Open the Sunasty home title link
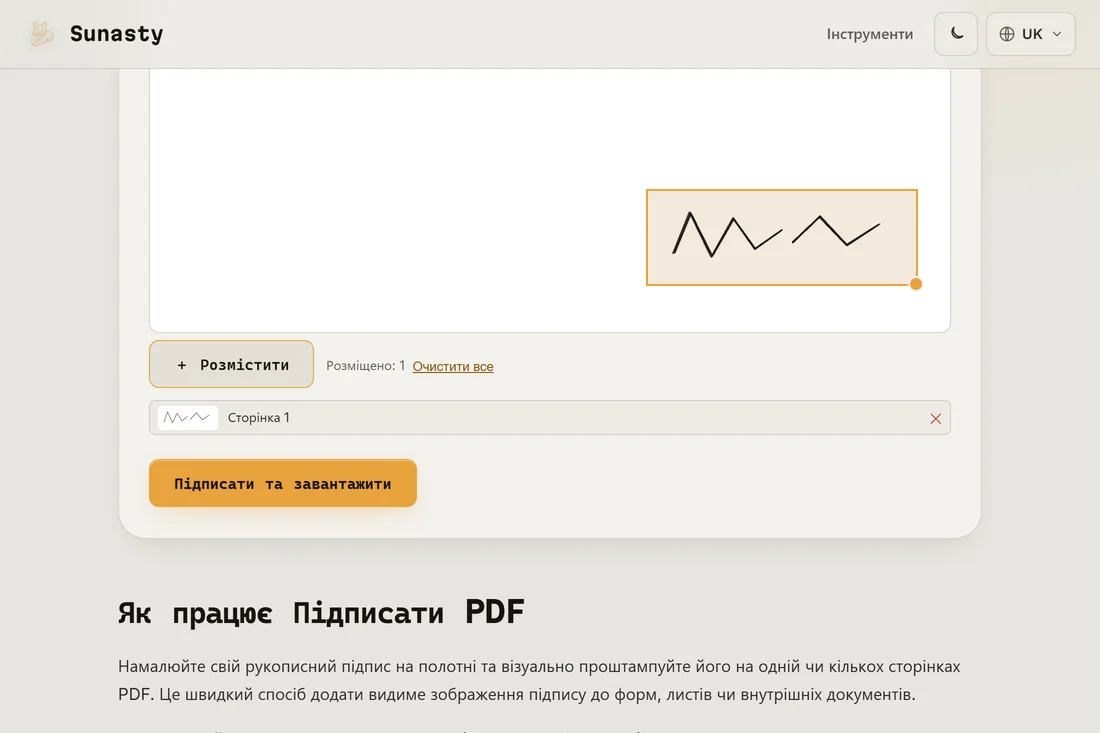Image resolution: width=1100 pixels, height=733 pixels. 116,34
